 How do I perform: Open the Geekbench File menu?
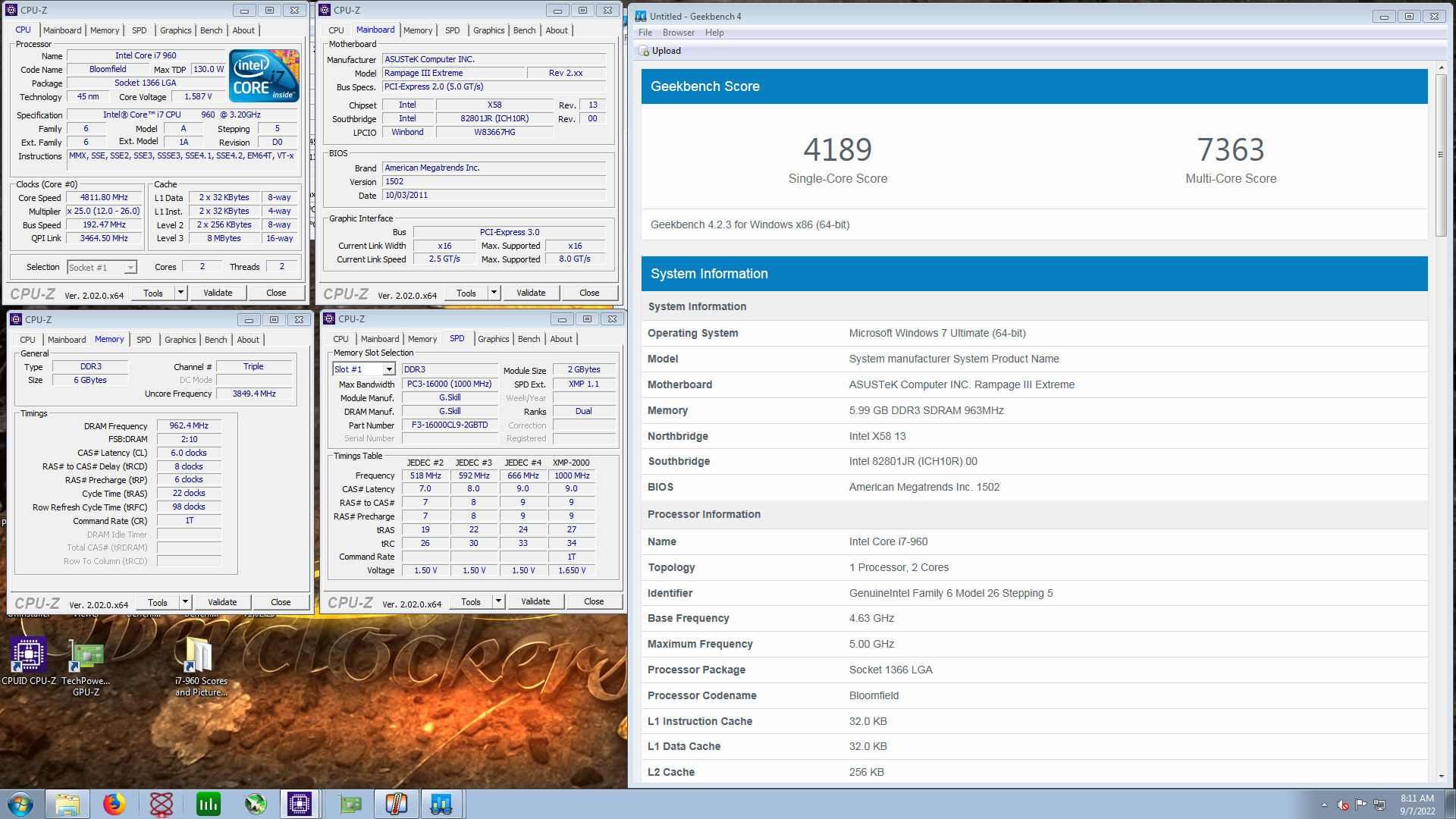pos(645,33)
